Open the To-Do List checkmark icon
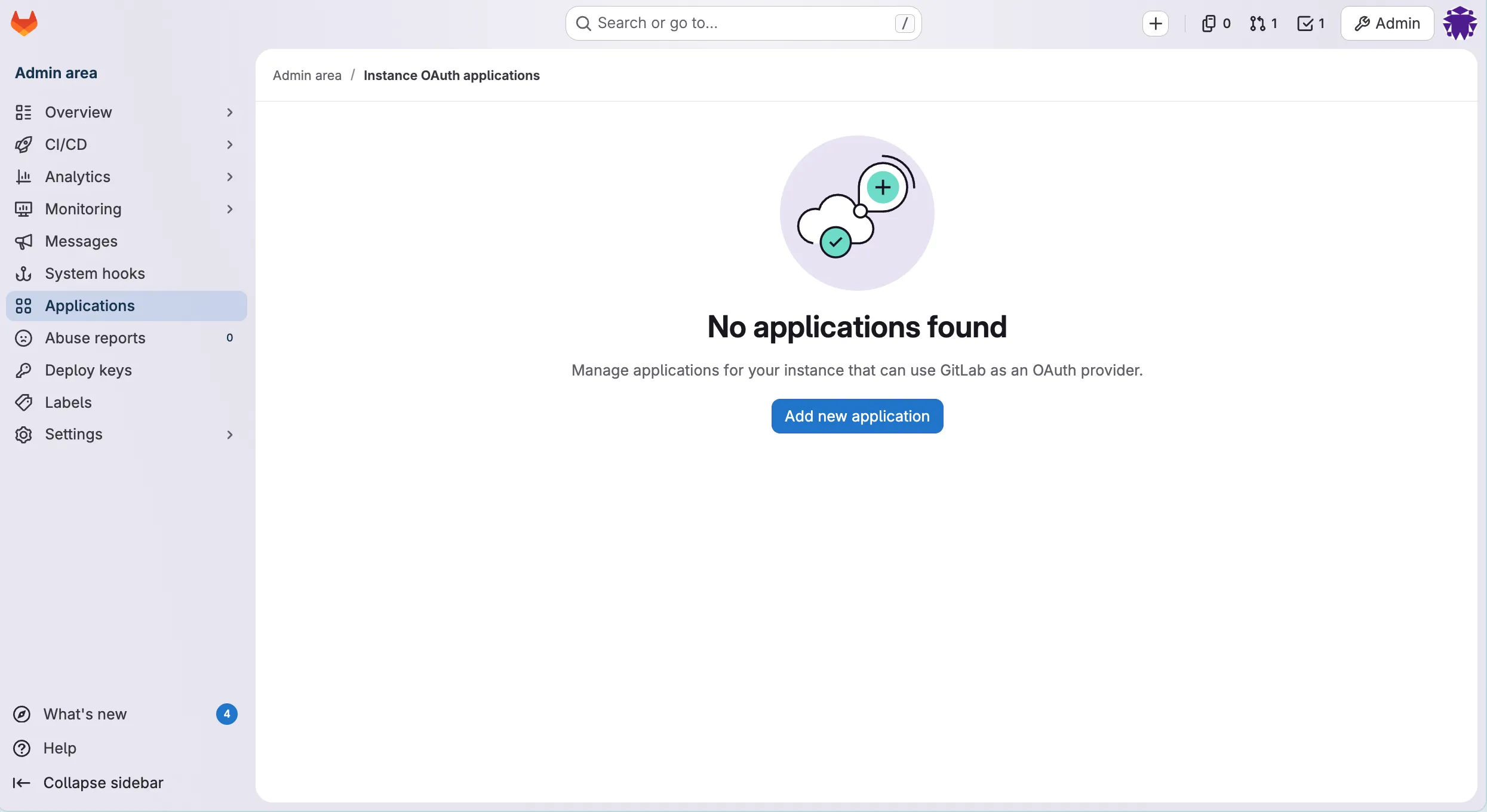 coord(1305,23)
